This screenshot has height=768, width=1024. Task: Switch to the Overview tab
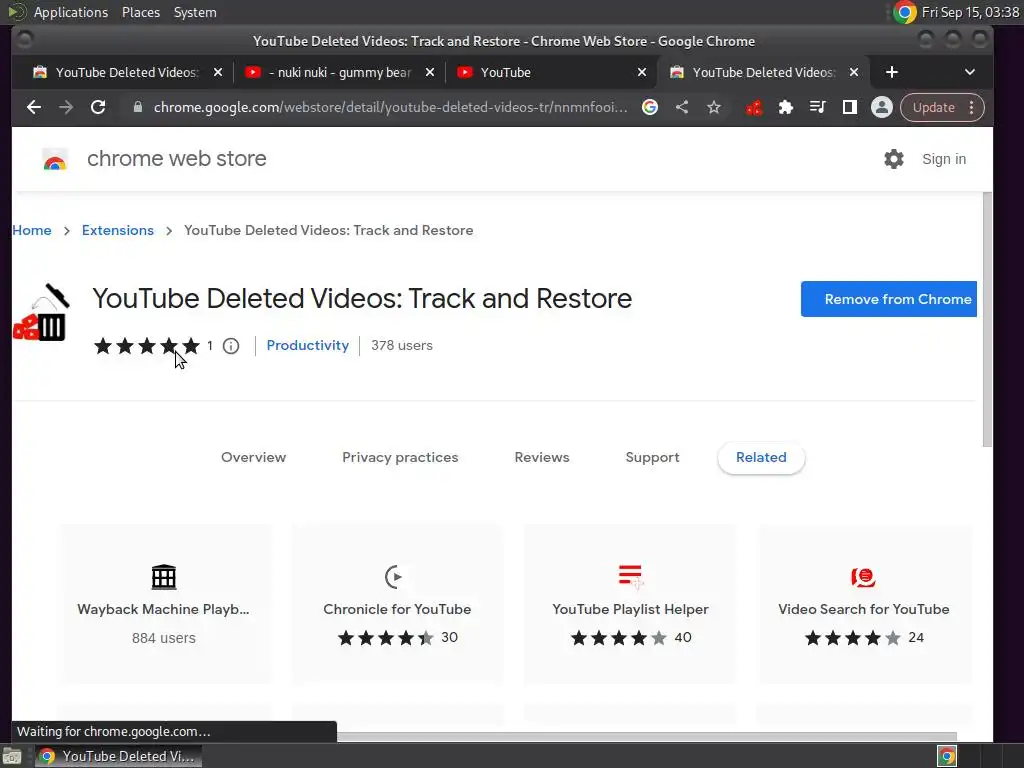pos(253,457)
